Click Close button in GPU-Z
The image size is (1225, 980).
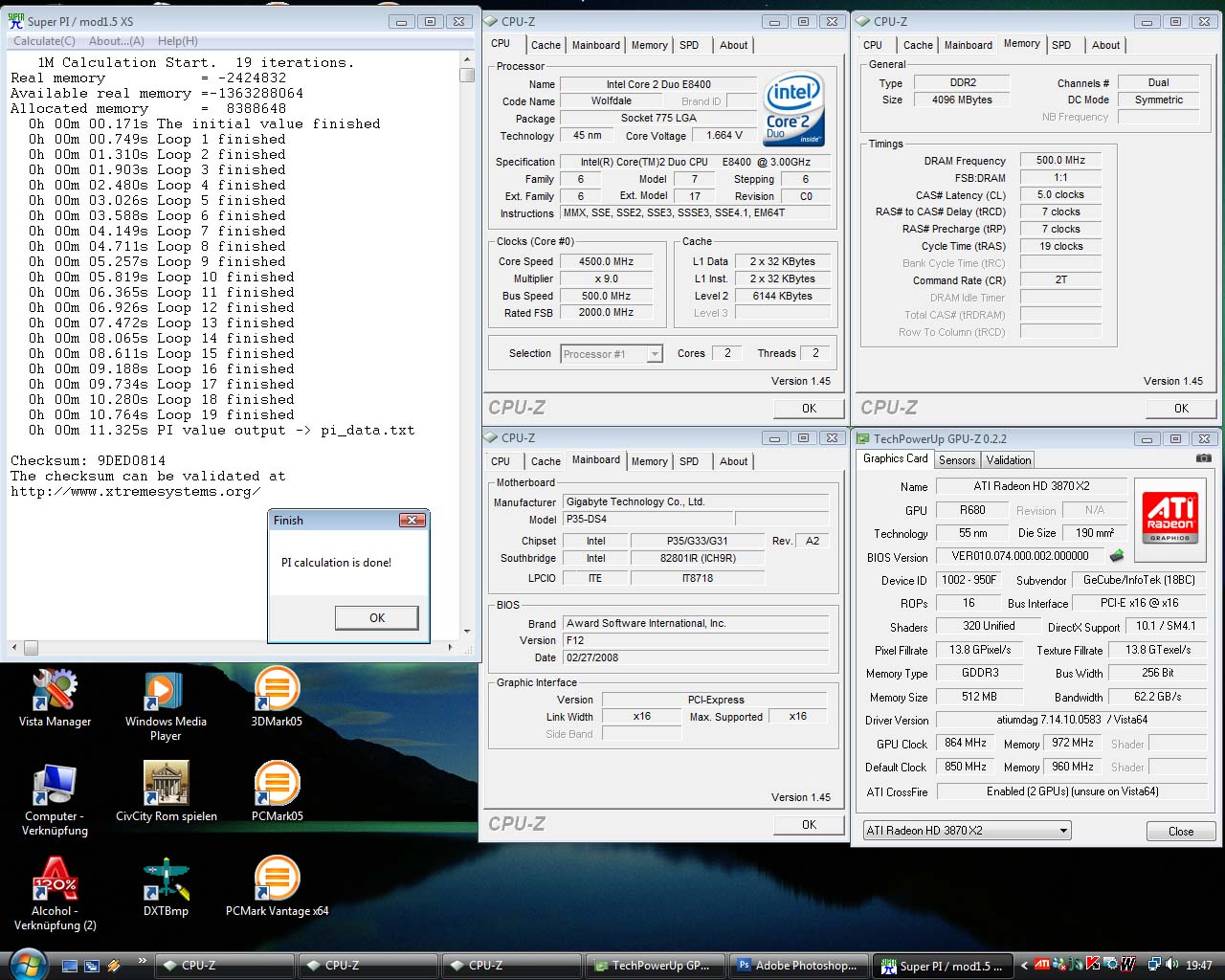point(1181,831)
